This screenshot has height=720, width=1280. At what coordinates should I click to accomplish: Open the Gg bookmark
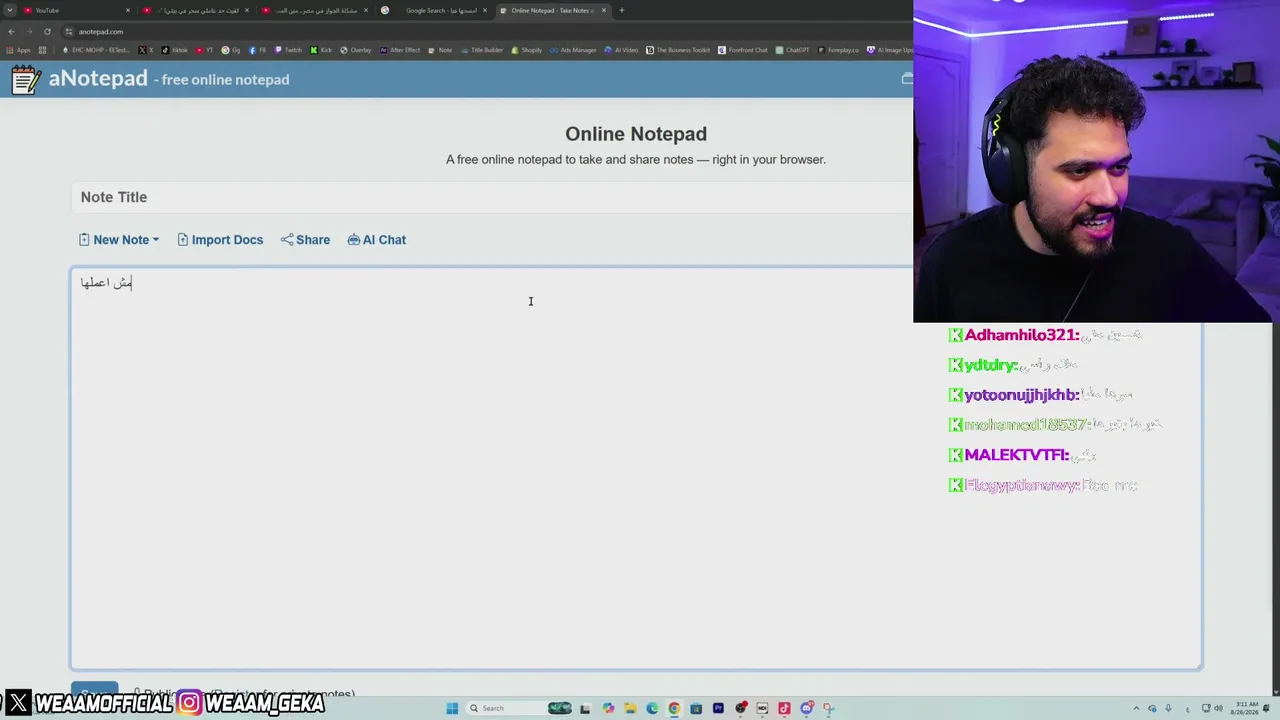point(231,50)
